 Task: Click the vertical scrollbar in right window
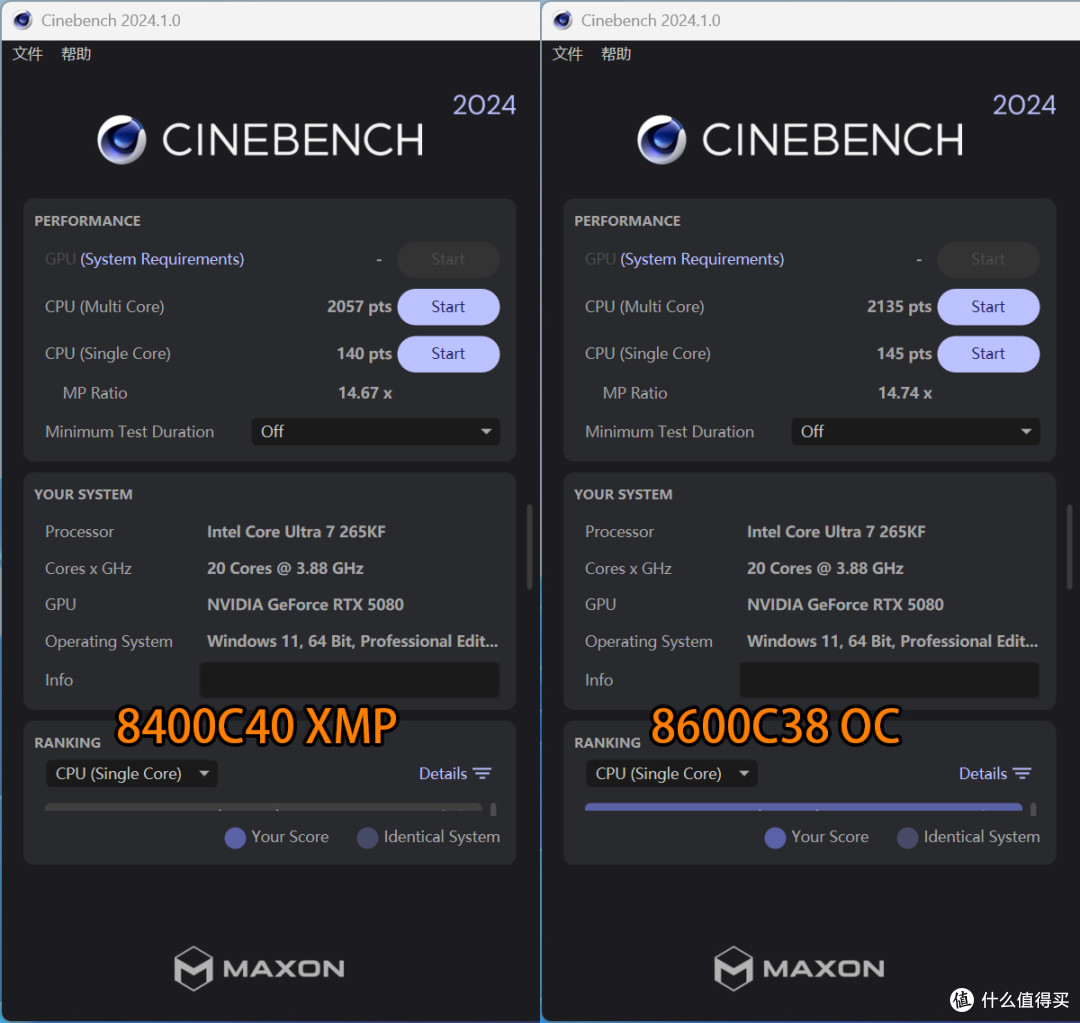coord(1070,547)
